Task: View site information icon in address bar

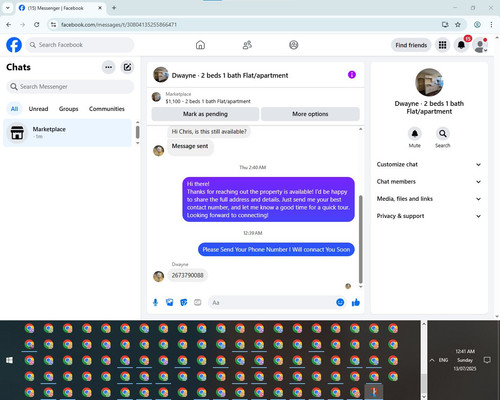Action: point(53,25)
